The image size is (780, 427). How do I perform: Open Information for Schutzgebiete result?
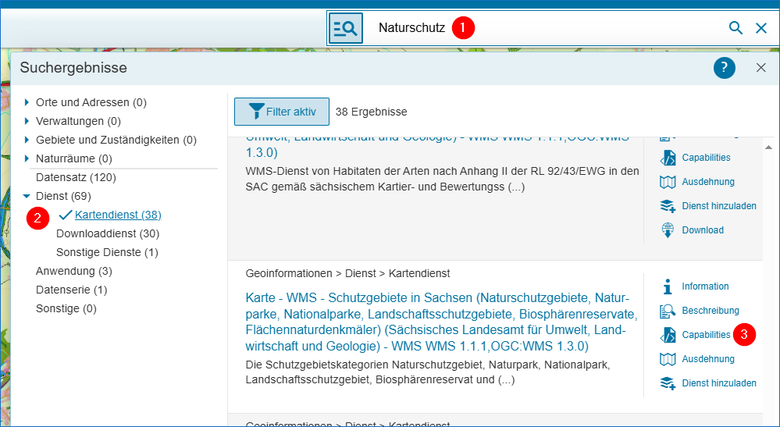pos(694,286)
